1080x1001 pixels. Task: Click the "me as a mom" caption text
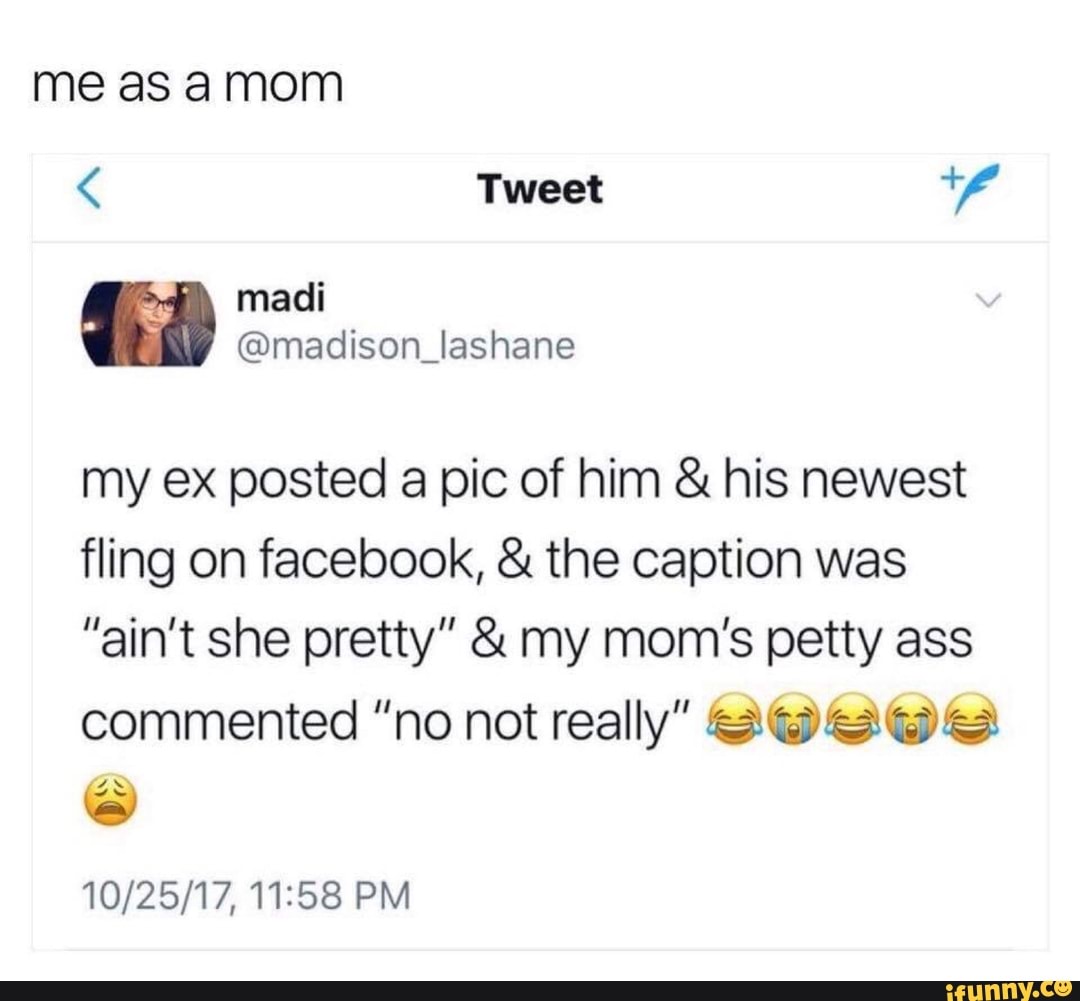click(187, 85)
